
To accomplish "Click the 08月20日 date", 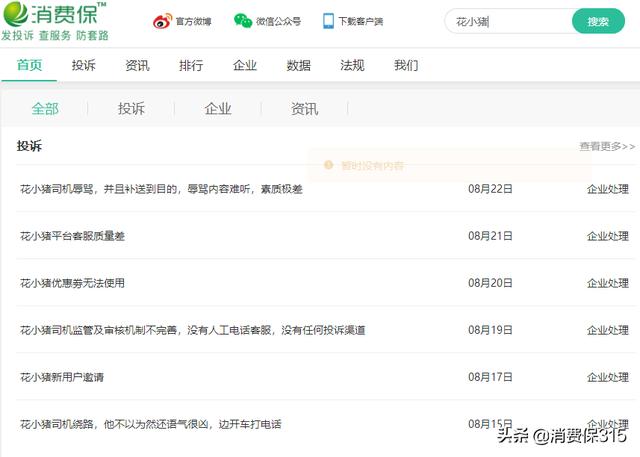I will (x=490, y=283).
